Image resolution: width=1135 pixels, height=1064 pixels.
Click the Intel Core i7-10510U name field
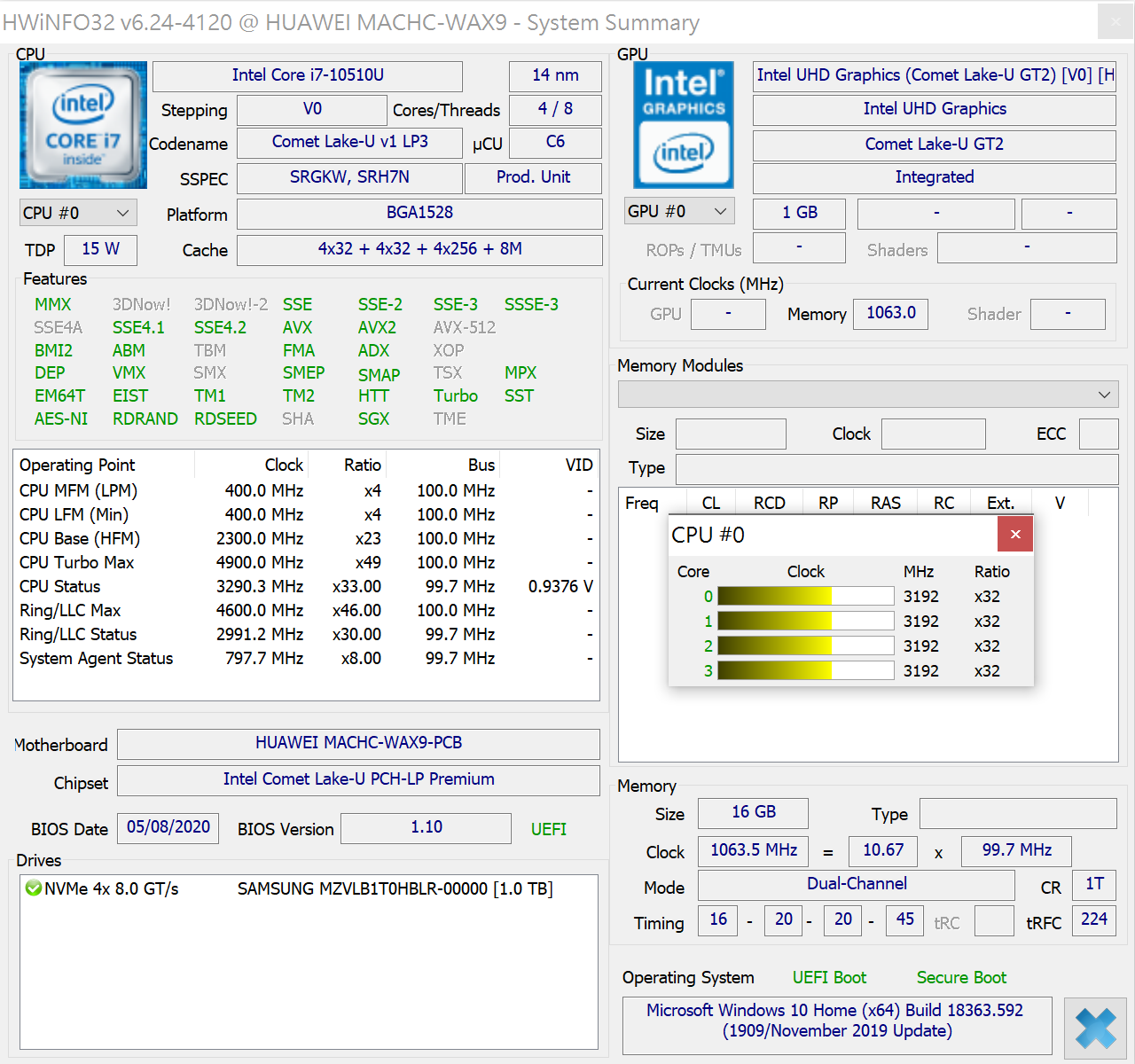click(x=308, y=76)
